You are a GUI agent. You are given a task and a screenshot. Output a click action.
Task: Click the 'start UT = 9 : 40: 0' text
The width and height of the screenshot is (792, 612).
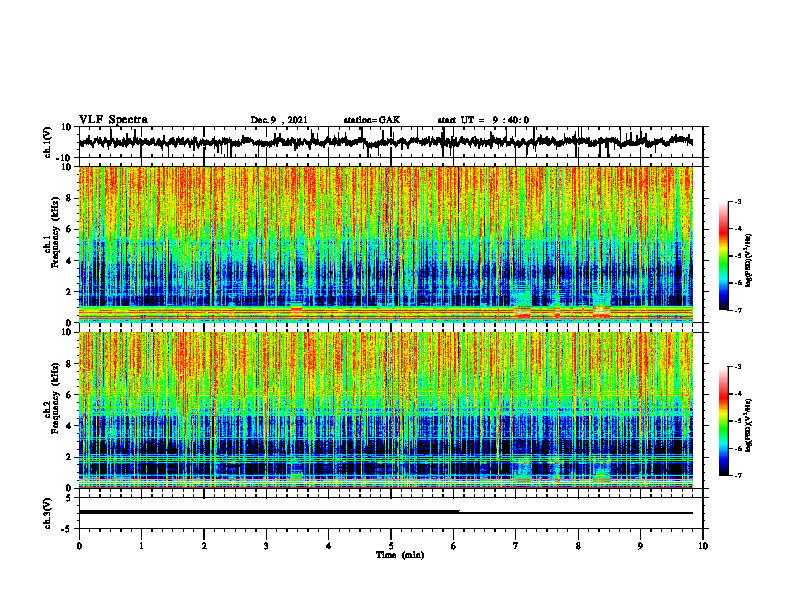point(483,120)
